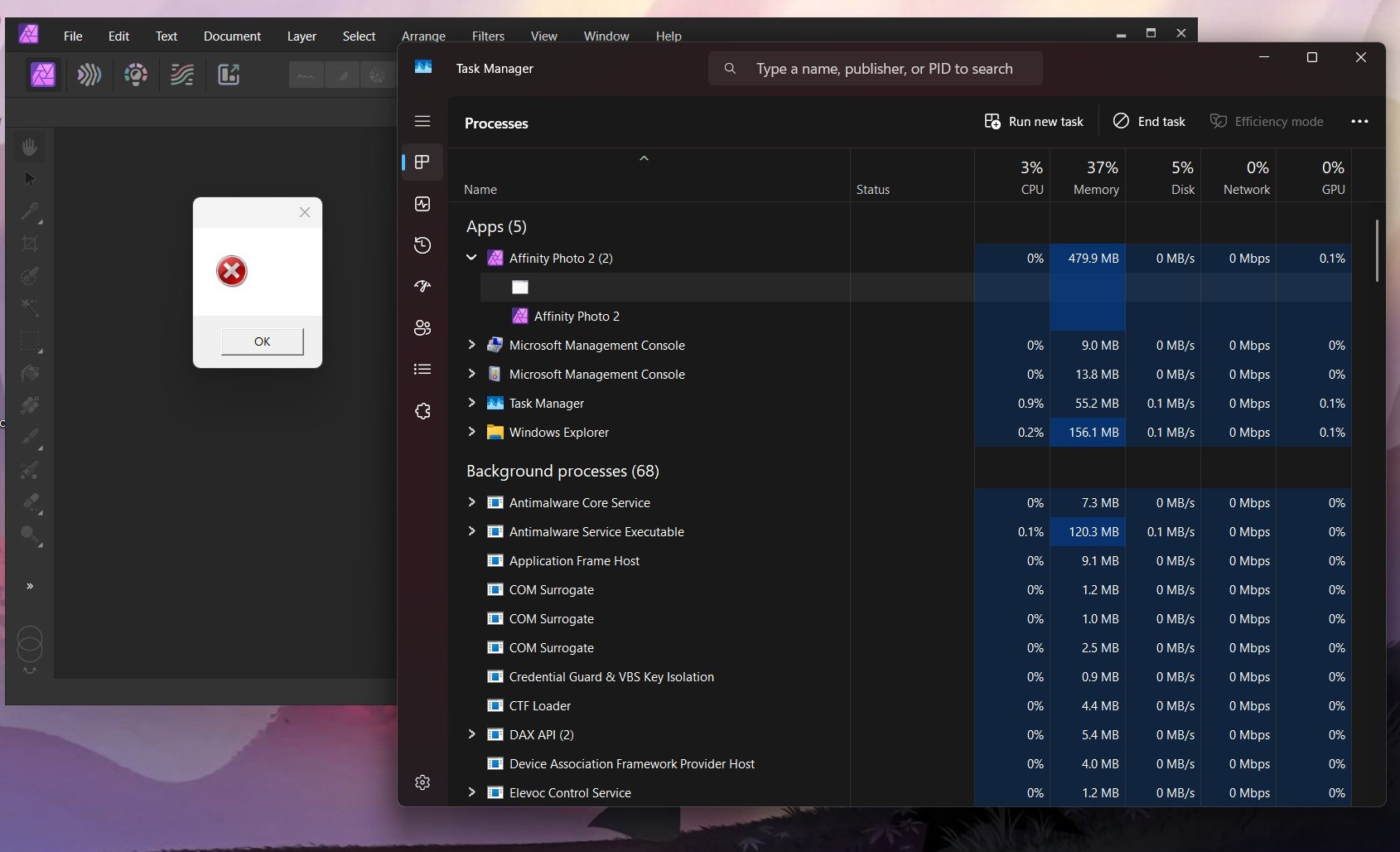Open the Users page icon in sidebar

422,327
